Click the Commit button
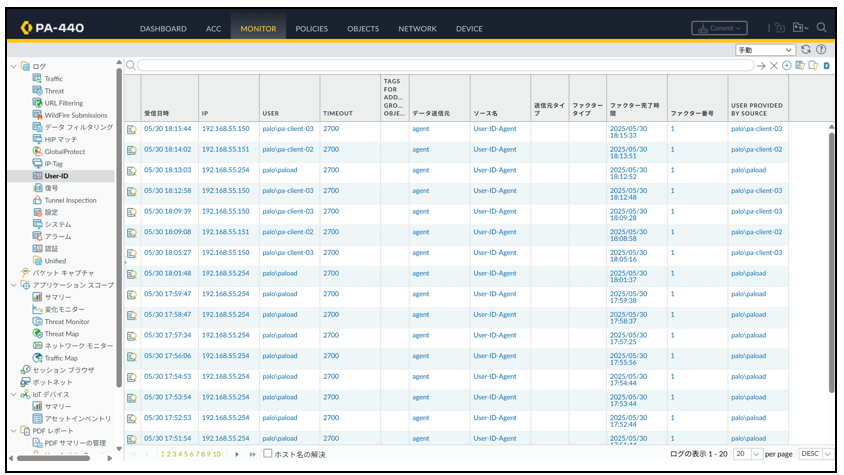The image size is (844, 475). pyautogui.click(x=719, y=28)
